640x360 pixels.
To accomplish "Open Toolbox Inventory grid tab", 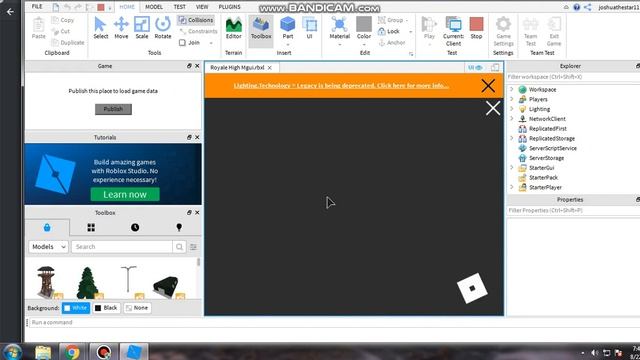I will [x=91, y=227].
